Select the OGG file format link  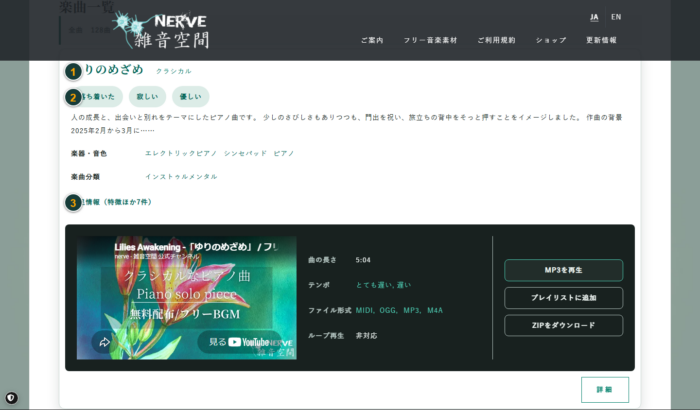[x=388, y=310]
